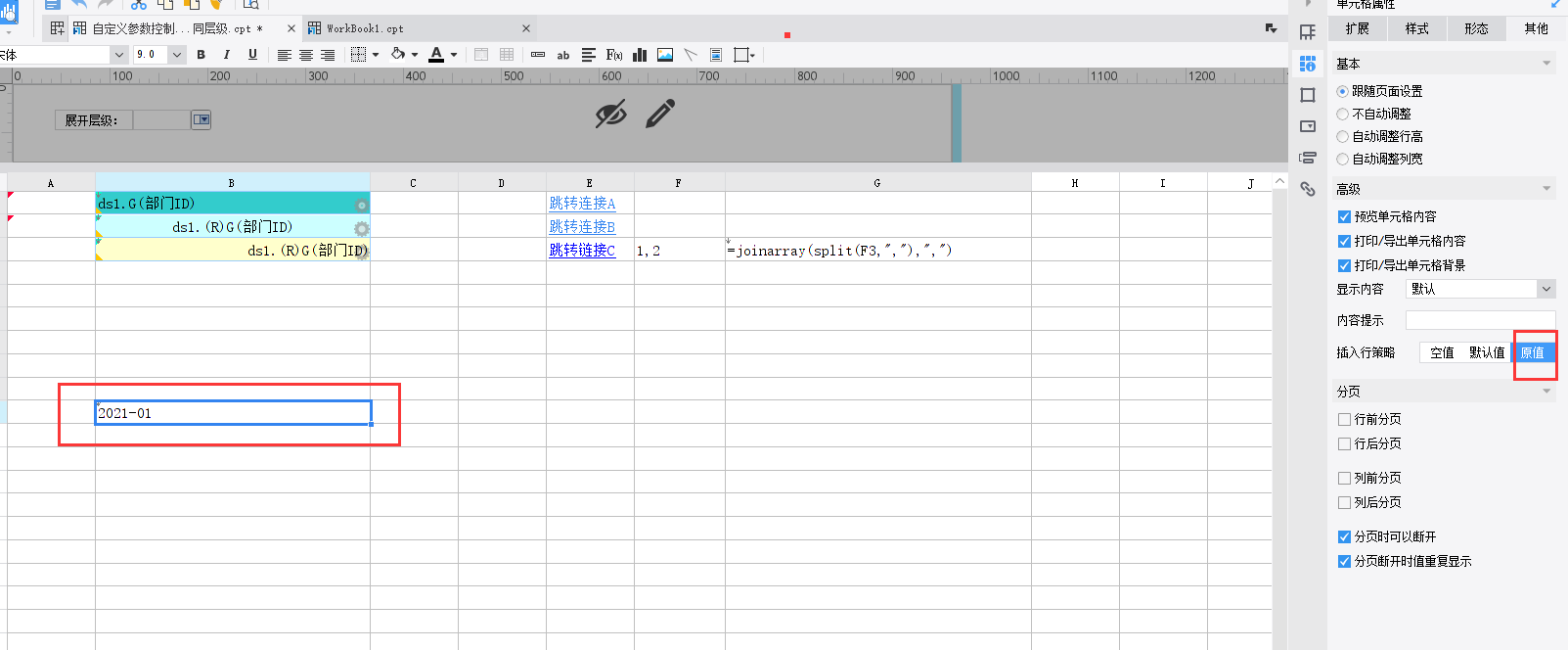Click the template list arrow at tab bar end

[1271, 28]
